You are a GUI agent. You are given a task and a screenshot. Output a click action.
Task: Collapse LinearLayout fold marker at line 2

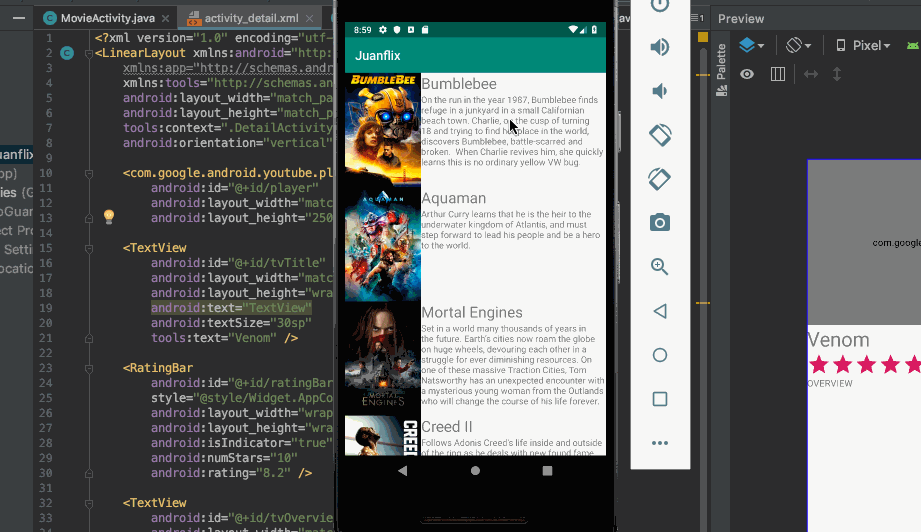(x=89, y=53)
